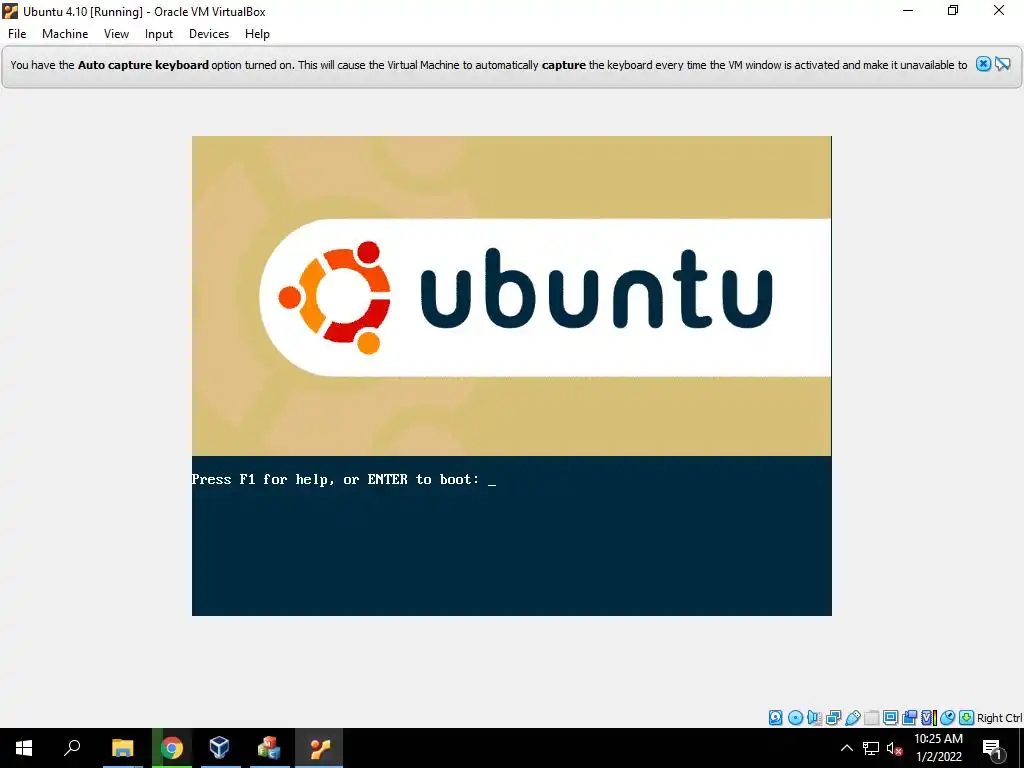Open the colored blocks app in taskbar
Viewport: 1024px width, 768px height.
pyautogui.click(x=268, y=748)
